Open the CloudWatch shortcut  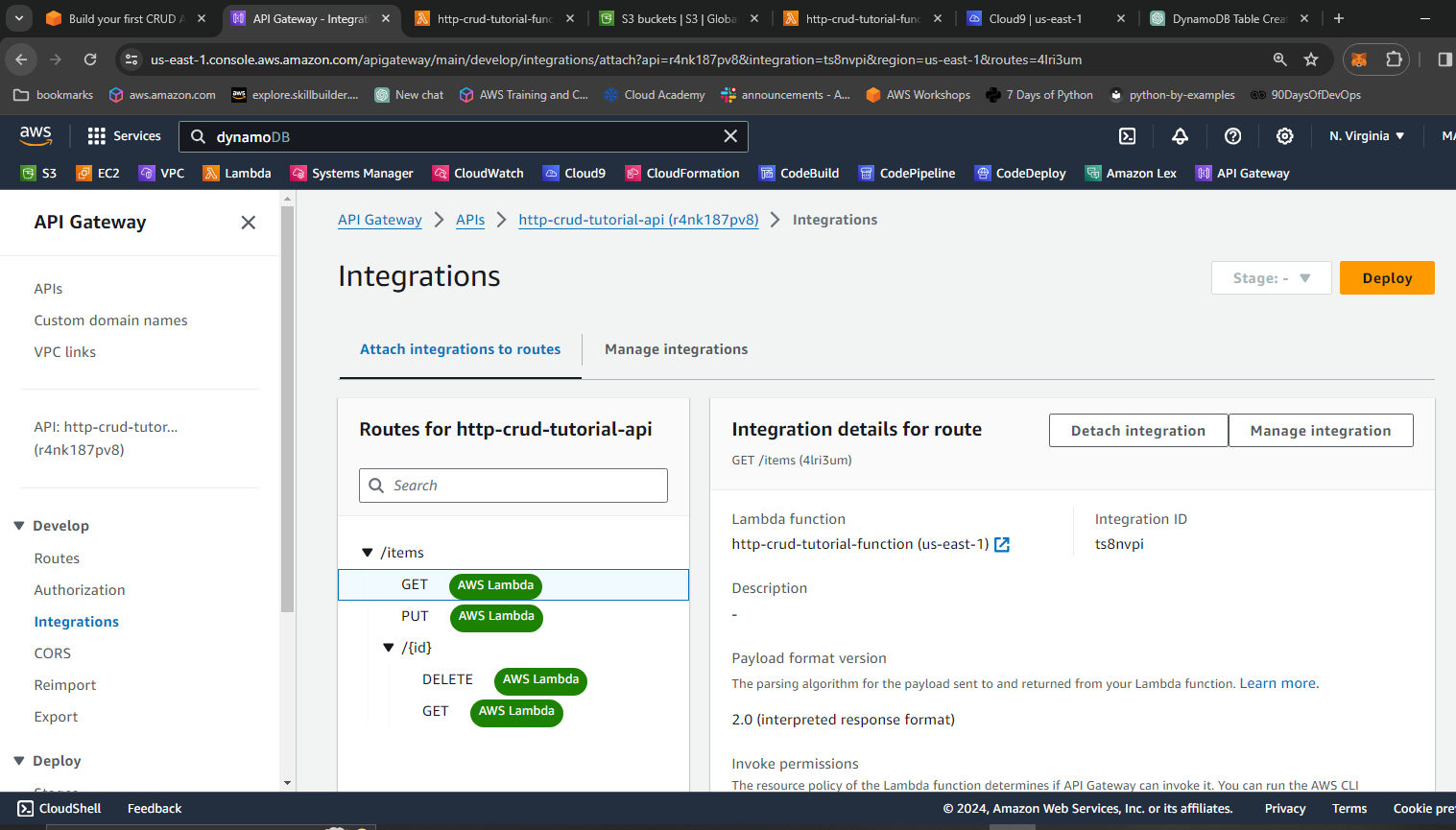click(x=478, y=174)
